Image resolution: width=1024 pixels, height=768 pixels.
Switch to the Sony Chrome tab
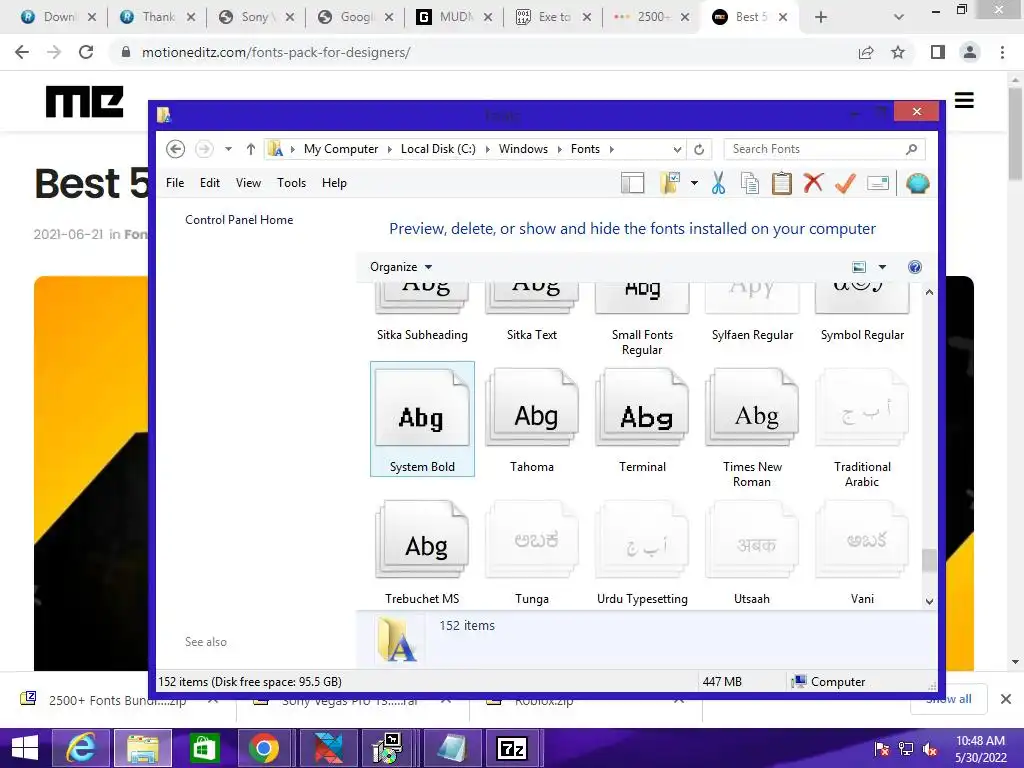click(255, 17)
